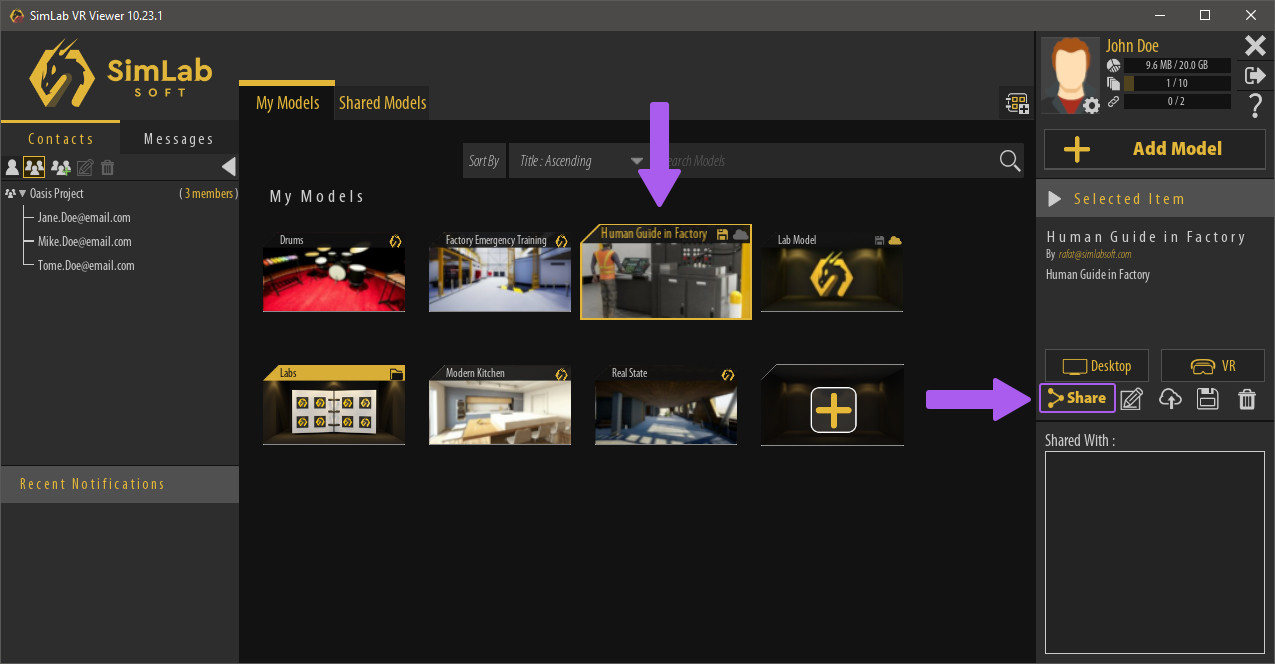
Task: Collapse the Oasis Project group
Action: 22,194
